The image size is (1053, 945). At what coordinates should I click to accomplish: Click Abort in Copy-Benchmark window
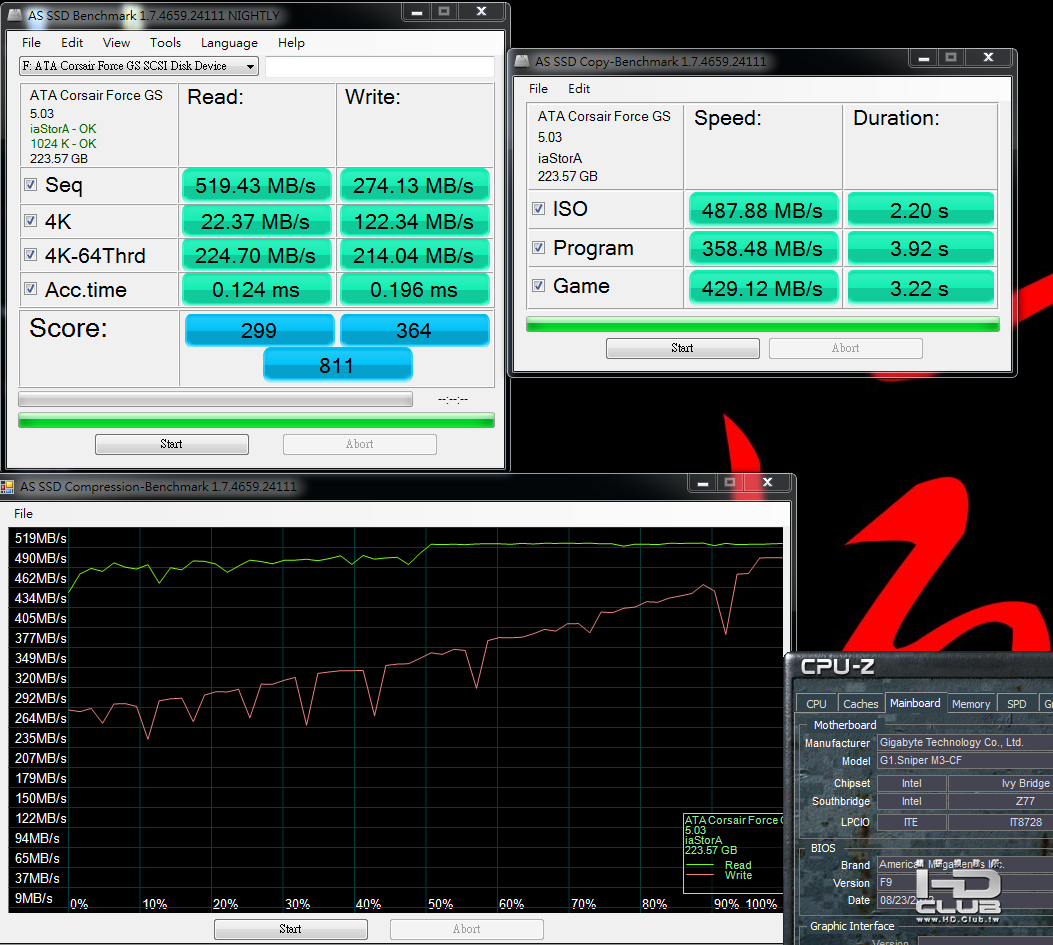pyautogui.click(x=845, y=348)
